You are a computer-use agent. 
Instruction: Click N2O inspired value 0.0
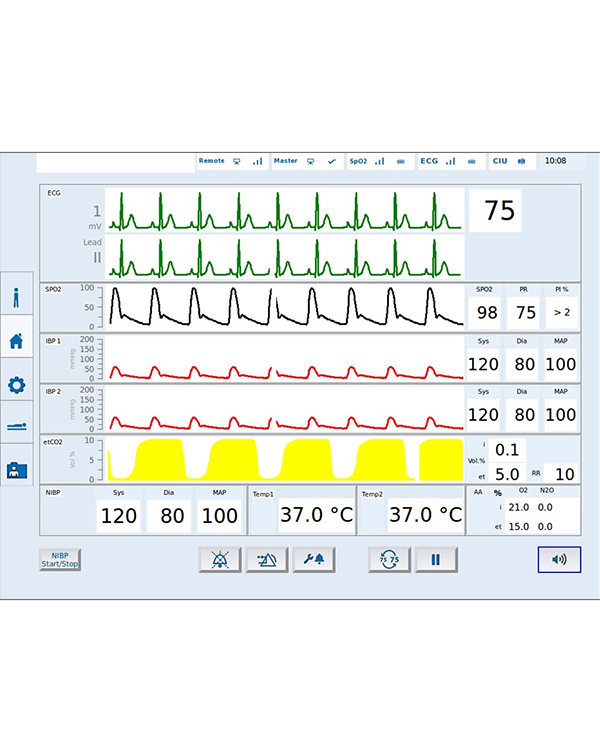coord(545,507)
